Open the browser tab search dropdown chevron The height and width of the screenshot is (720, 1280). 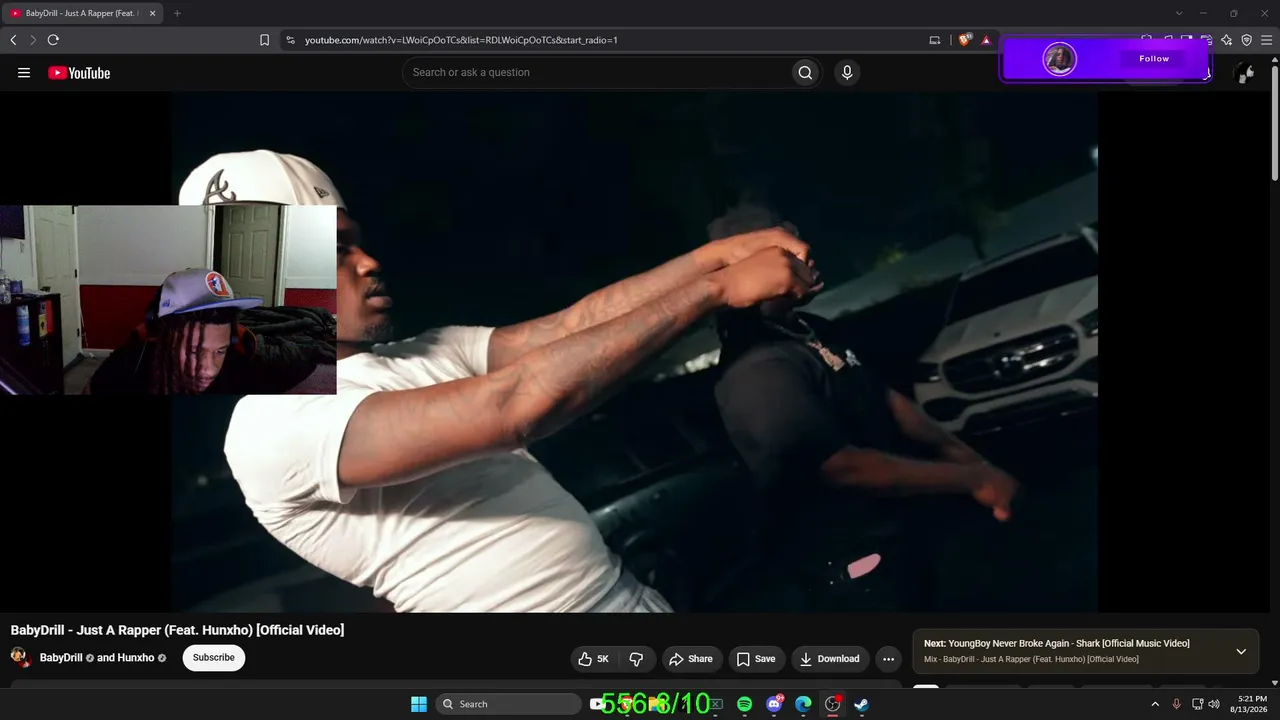click(1179, 13)
